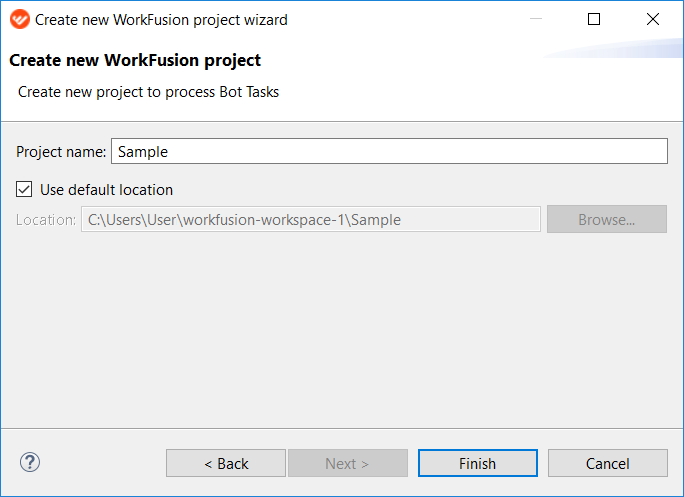The height and width of the screenshot is (497, 684).
Task: Click the 'Create new WorkFusion project' heading
Action: tap(135, 60)
